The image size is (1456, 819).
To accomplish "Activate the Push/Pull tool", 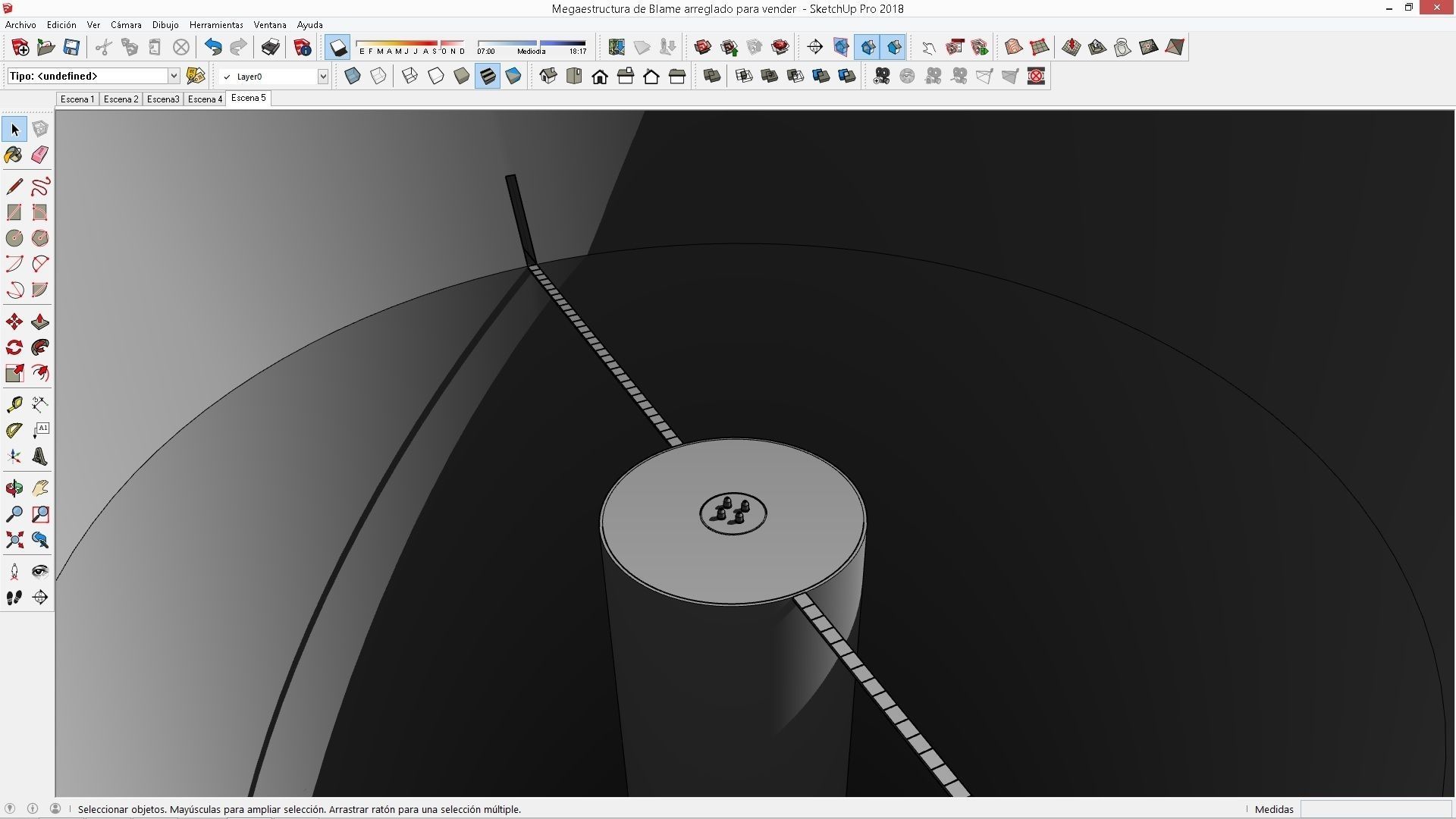I will tap(40, 322).
